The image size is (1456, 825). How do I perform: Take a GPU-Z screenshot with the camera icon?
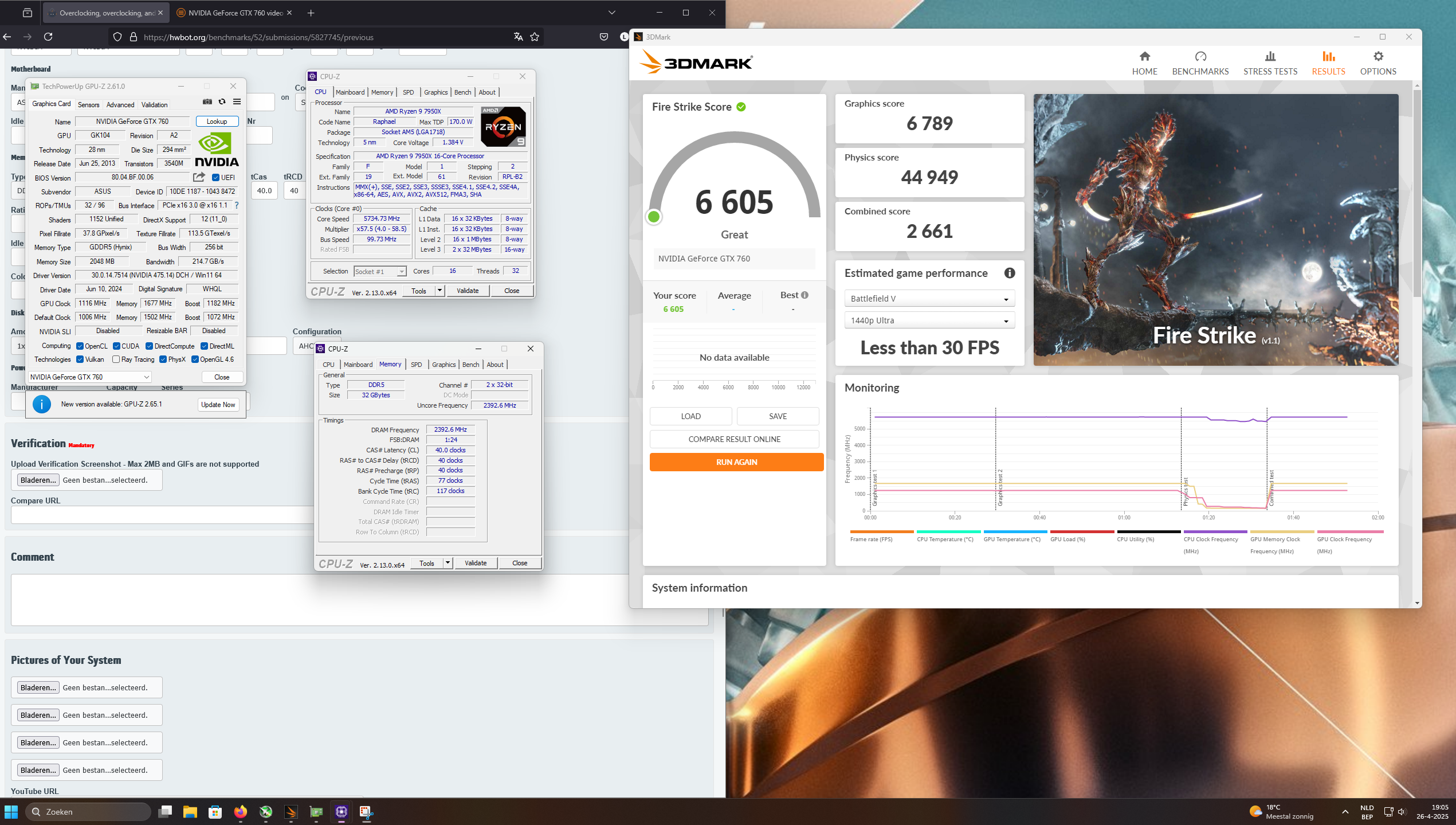tap(207, 102)
